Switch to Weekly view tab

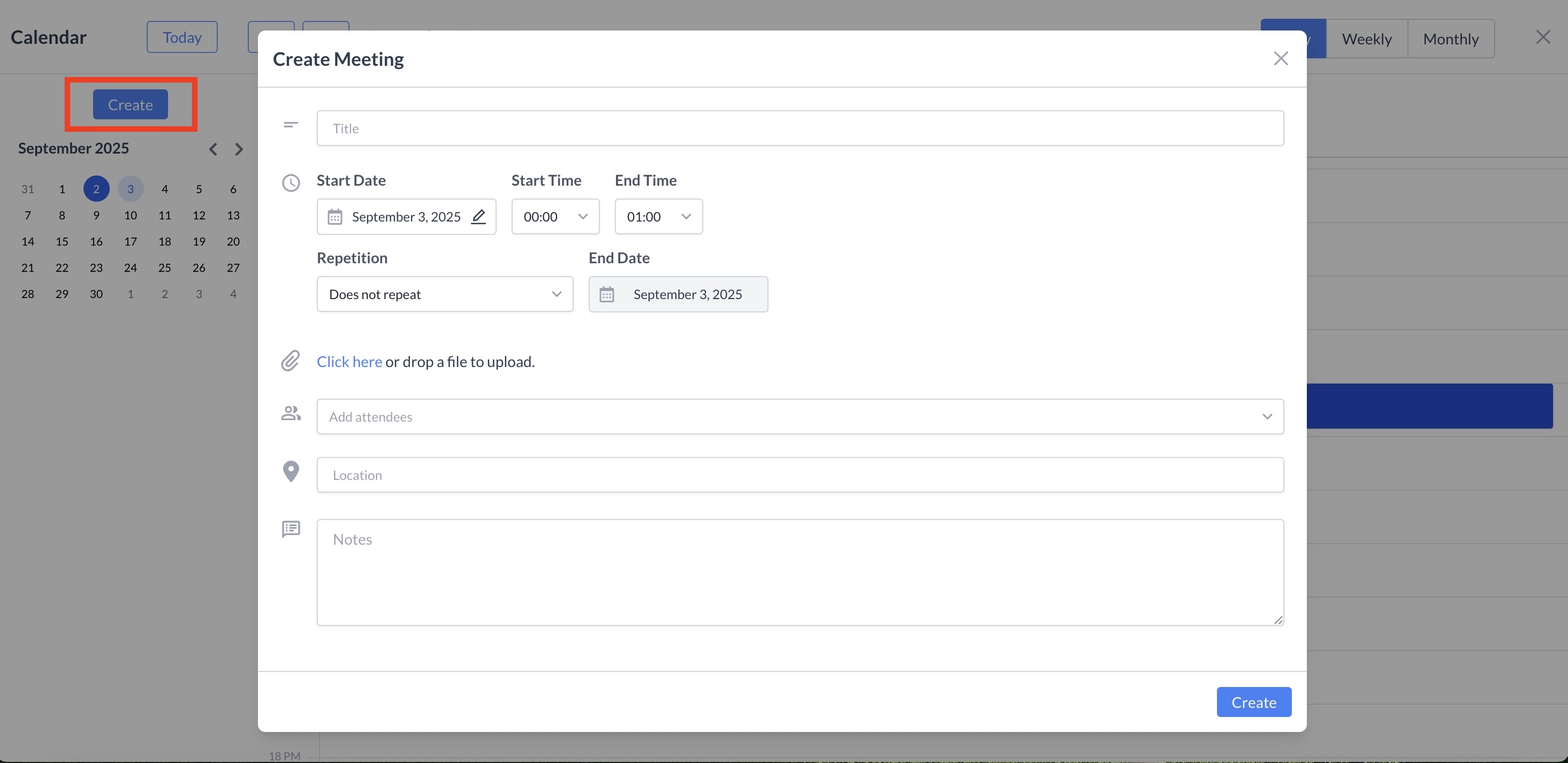point(1367,39)
